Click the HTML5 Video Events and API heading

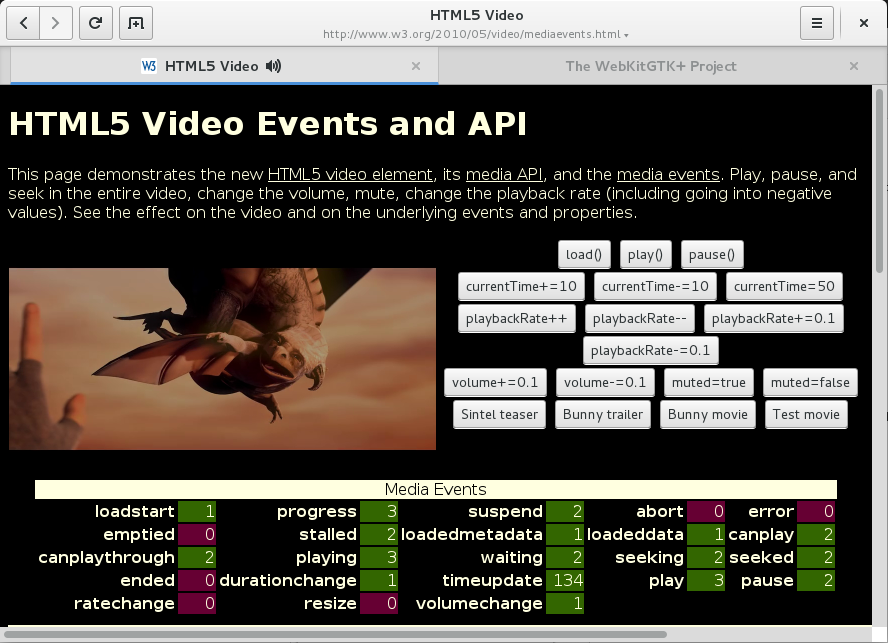(268, 124)
